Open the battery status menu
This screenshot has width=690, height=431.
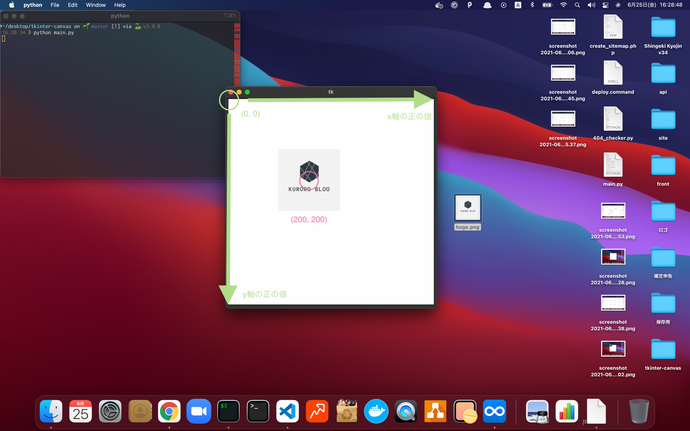pos(547,5)
